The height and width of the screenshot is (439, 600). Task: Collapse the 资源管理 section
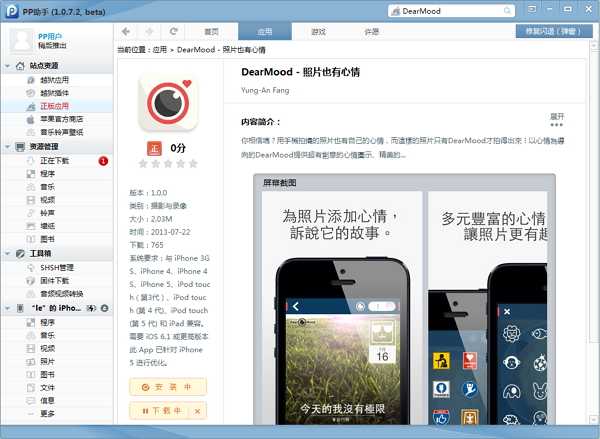click(x=7, y=147)
